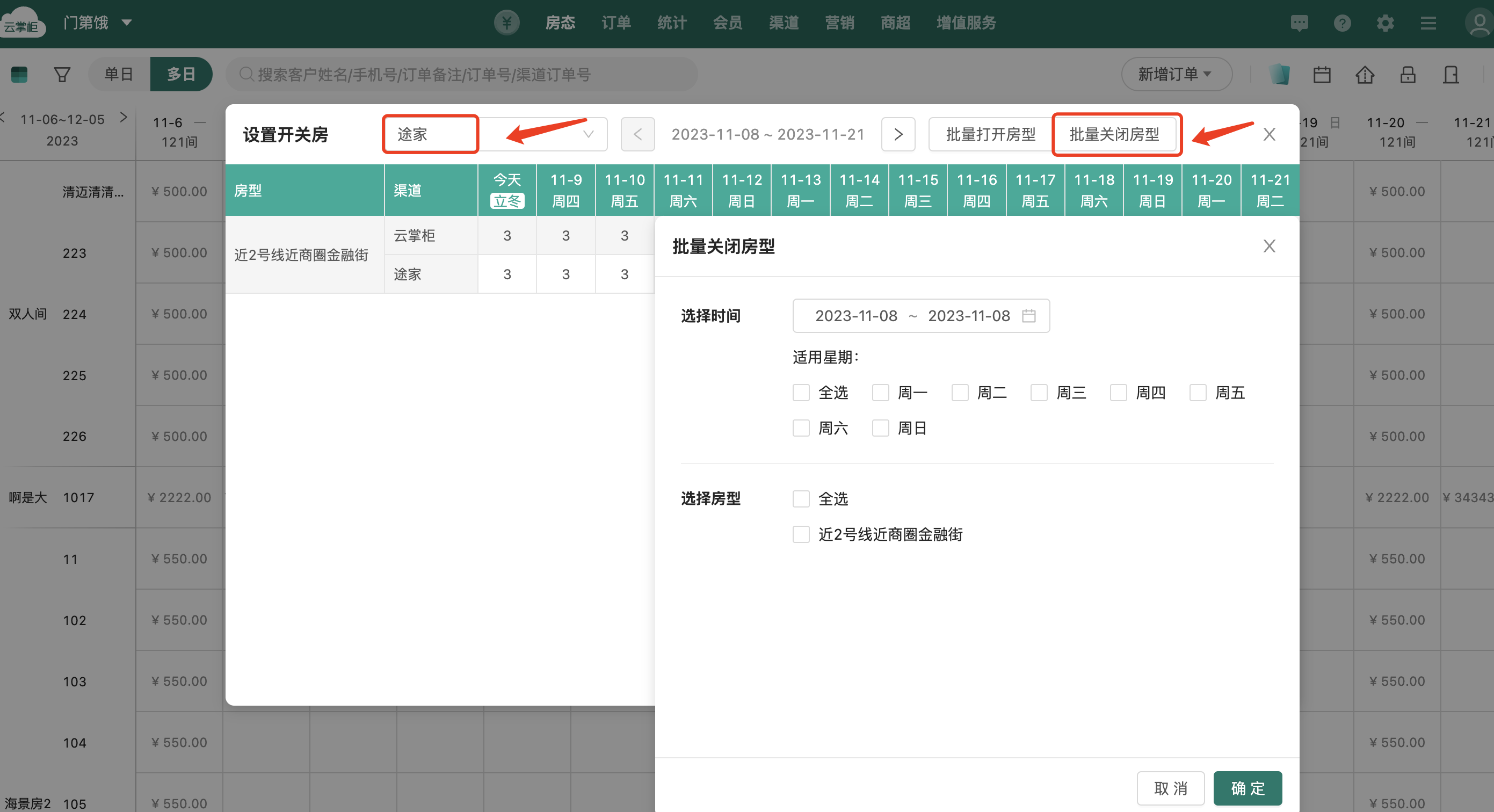Image resolution: width=1494 pixels, height=812 pixels.
Task: Open settings gear icon
Action: [1385, 23]
